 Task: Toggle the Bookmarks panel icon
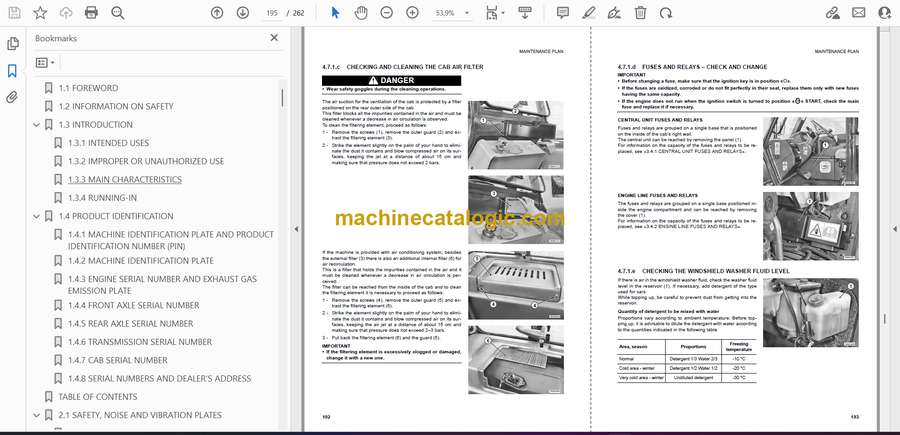(12, 71)
